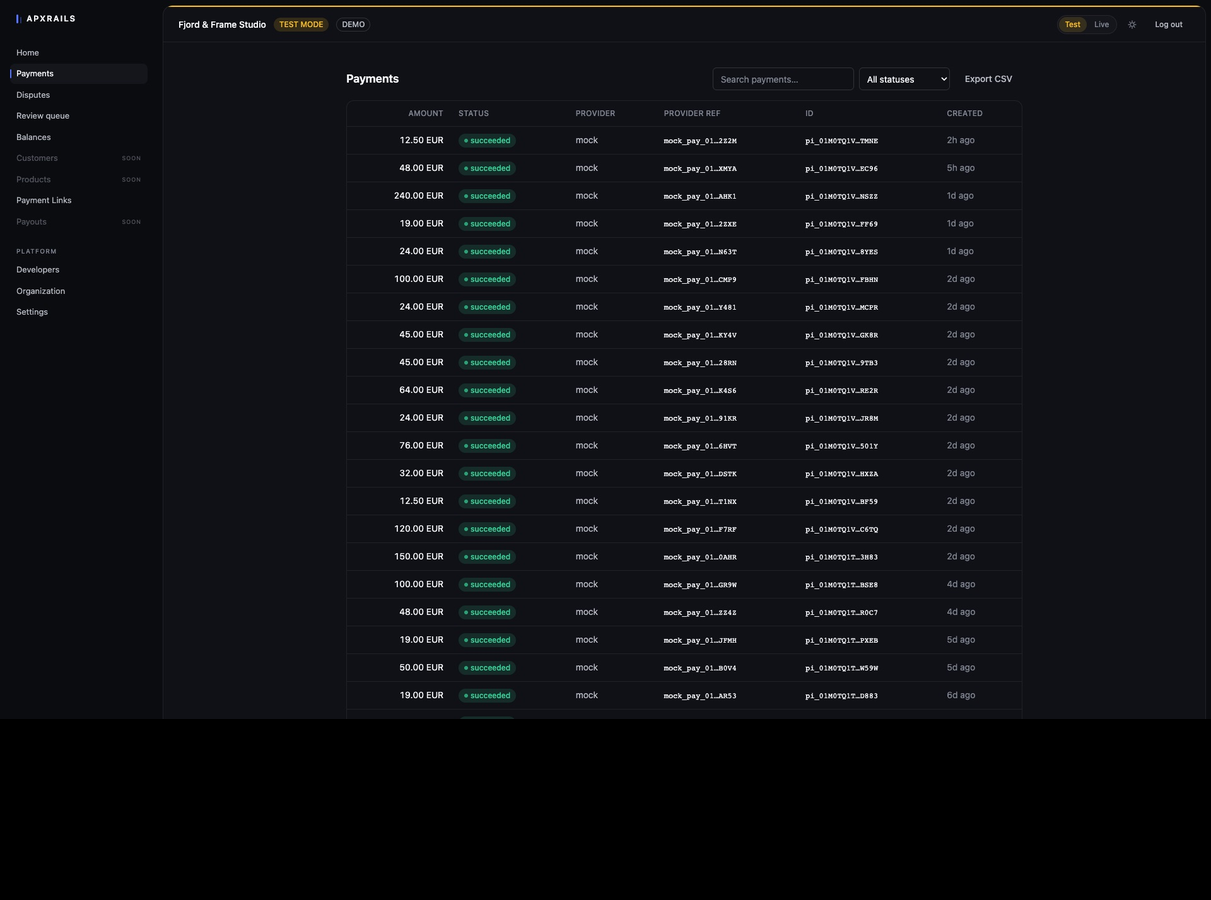This screenshot has height=900, width=1211.
Task: Click the APXRAILS logo
Action: (46, 18)
